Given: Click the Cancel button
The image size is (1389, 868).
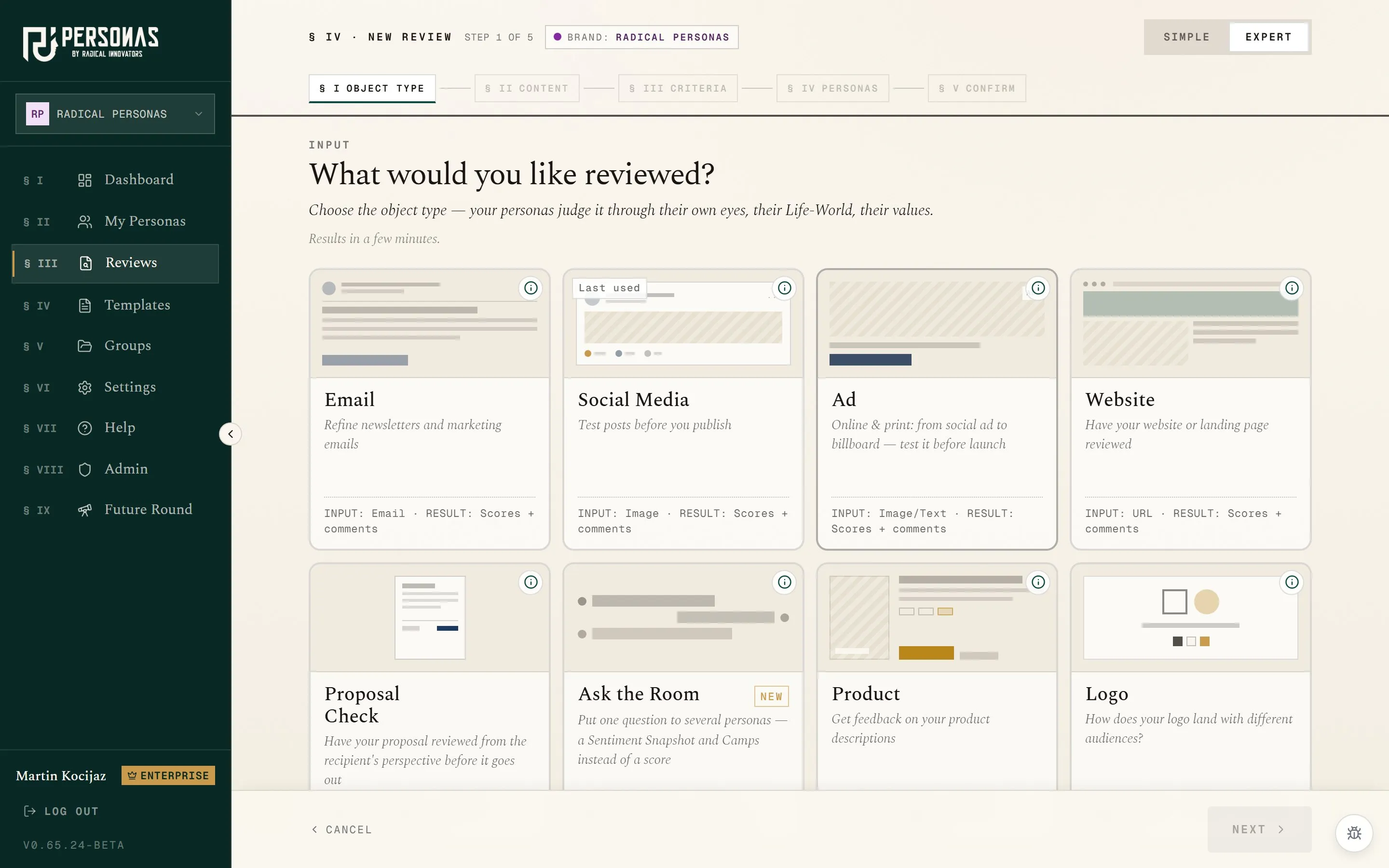Looking at the screenshot, I should coord(342,829).
